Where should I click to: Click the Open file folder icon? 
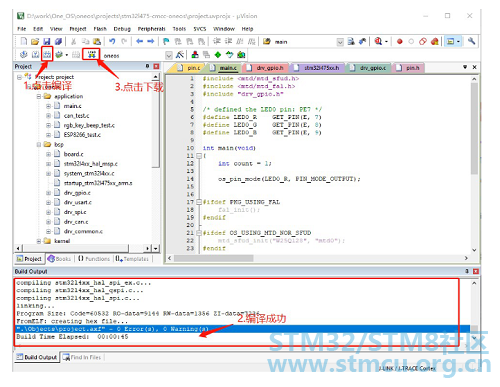pyautogui.click(x=35, y=41)
